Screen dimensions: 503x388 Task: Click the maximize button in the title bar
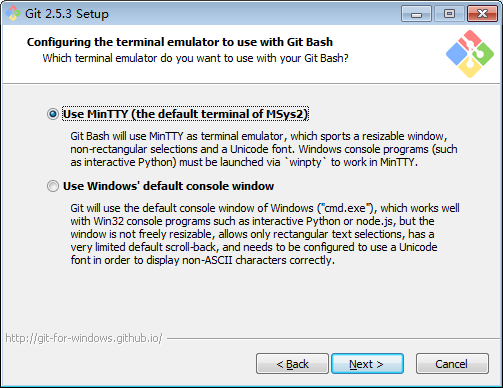[x=449, y=14]
